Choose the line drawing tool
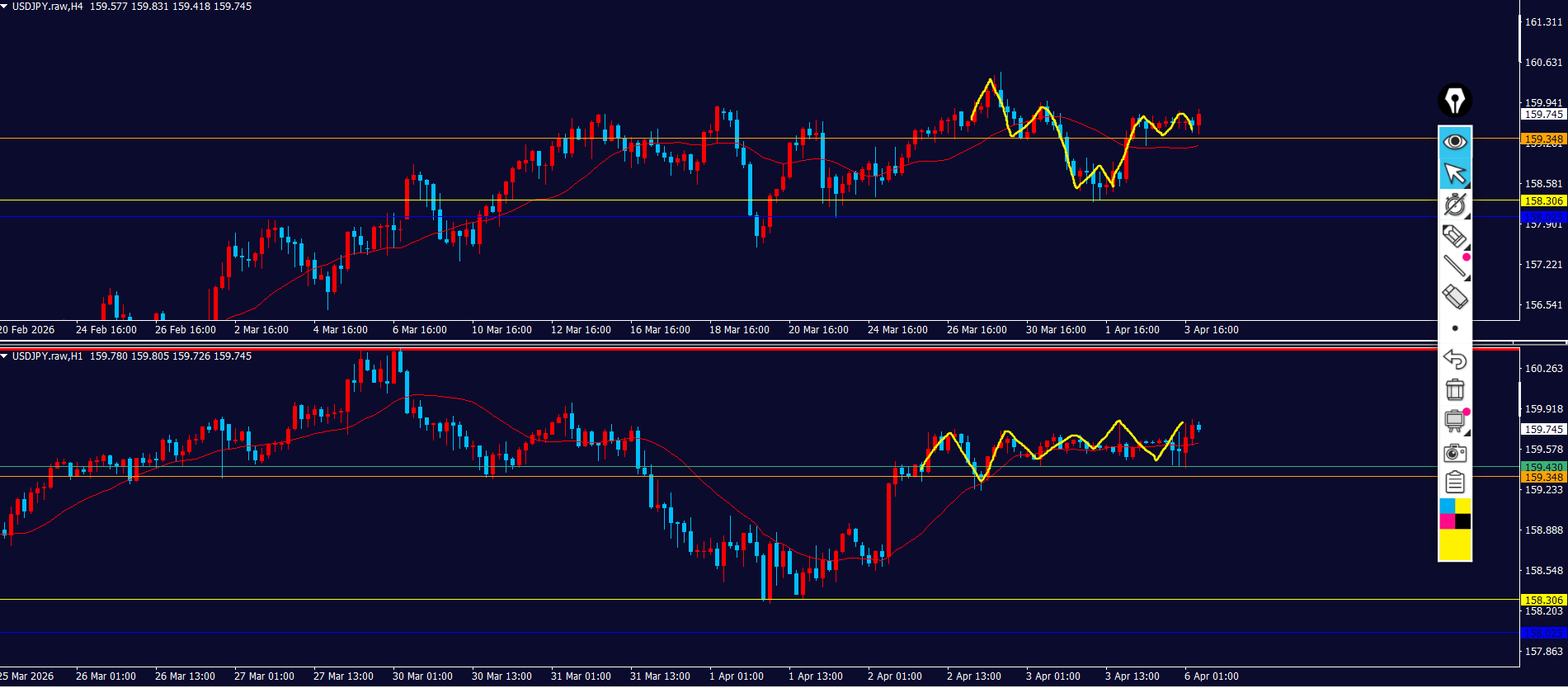 (x=1454, y=266)
